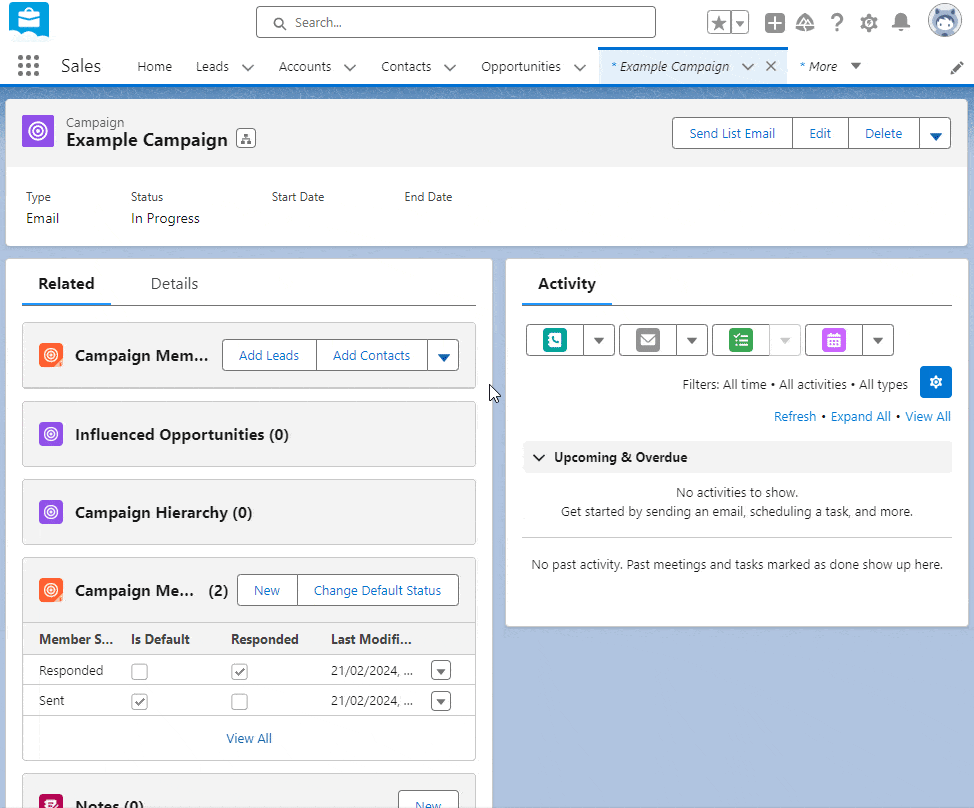974x808 pixels.
Task: Create a new task icon
Action: click(741, 340)
